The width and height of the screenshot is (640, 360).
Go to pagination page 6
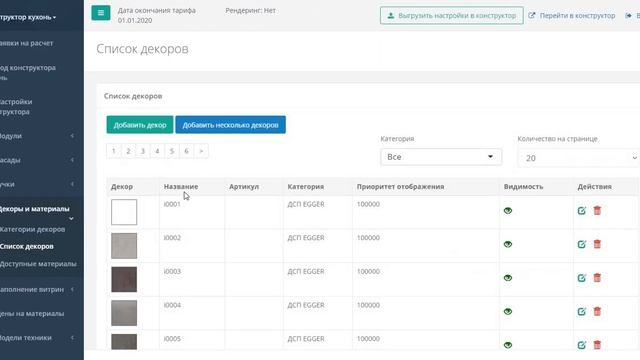[x=187, y=151]
